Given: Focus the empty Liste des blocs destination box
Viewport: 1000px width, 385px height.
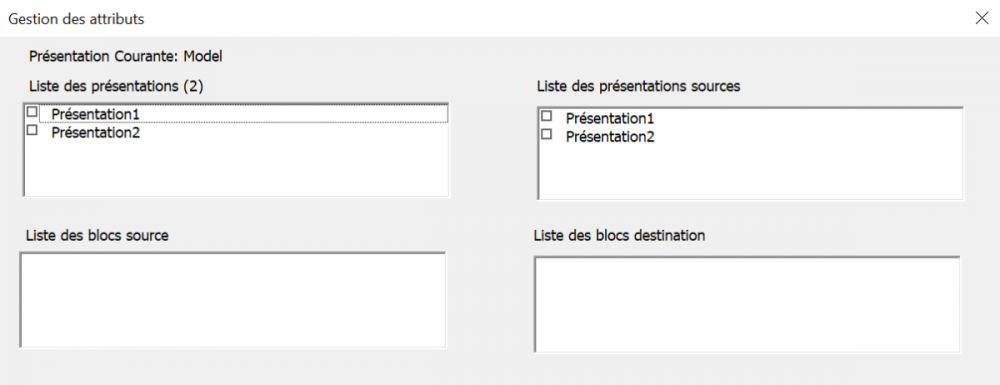Looking at the screenshot, I should 747,304.
